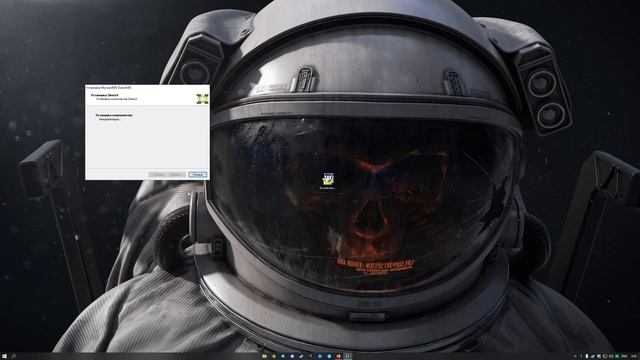Open File Explorer from the taskbar
Screen dimensions: 640x360
[264, 356]
